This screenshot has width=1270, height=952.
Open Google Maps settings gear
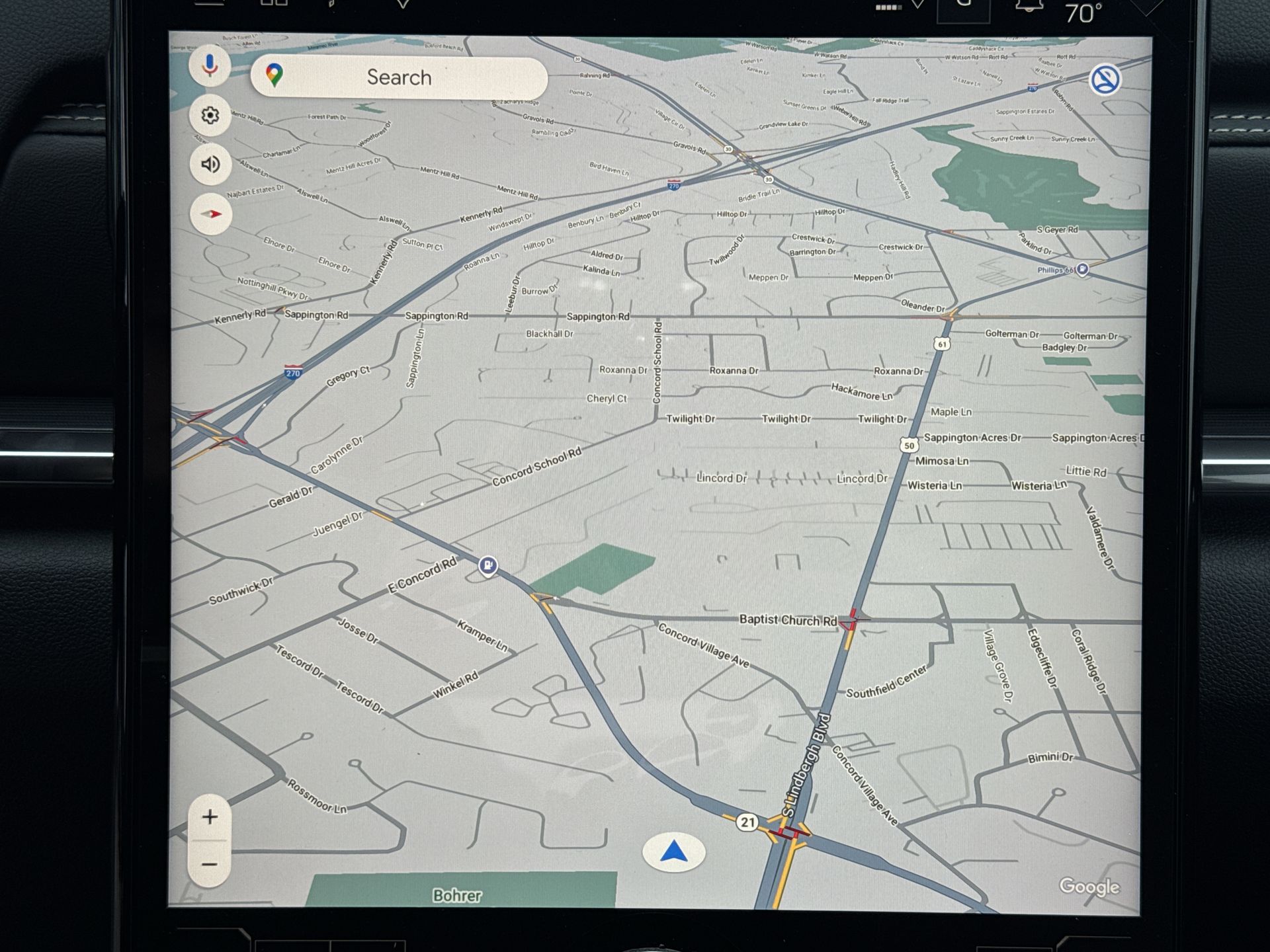point(210,116)
